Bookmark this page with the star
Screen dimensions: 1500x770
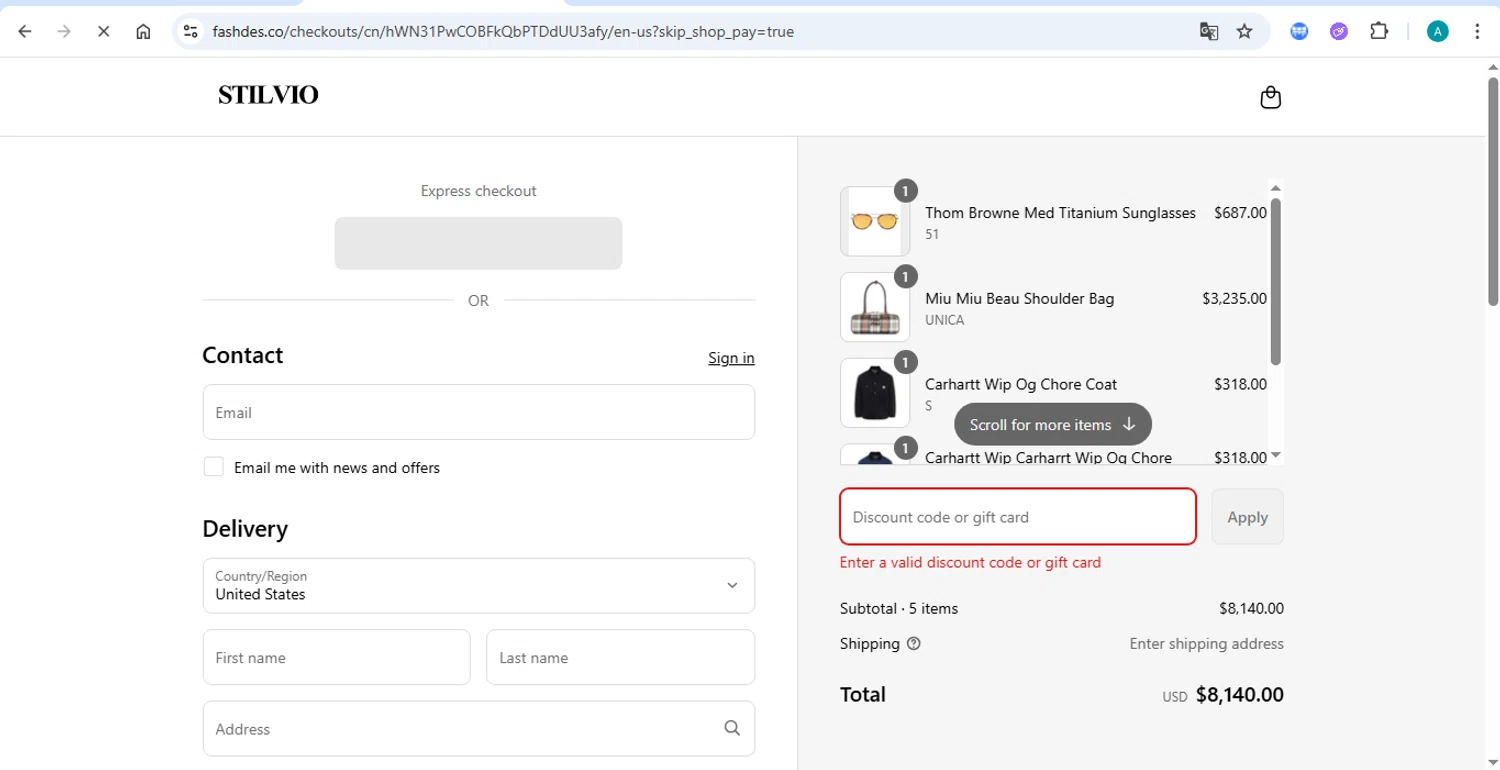point(1244,31)
